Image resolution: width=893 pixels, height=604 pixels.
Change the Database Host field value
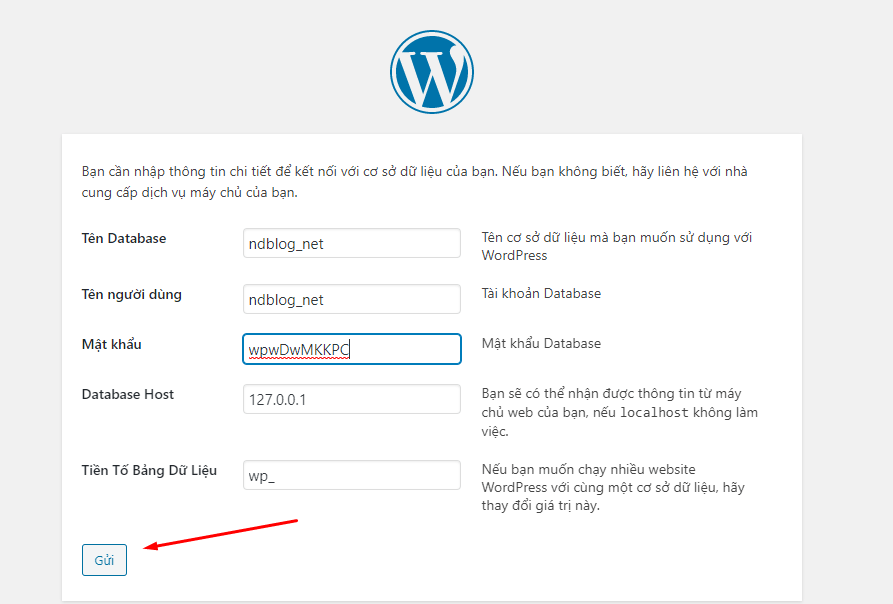click(x=351, y=399)
